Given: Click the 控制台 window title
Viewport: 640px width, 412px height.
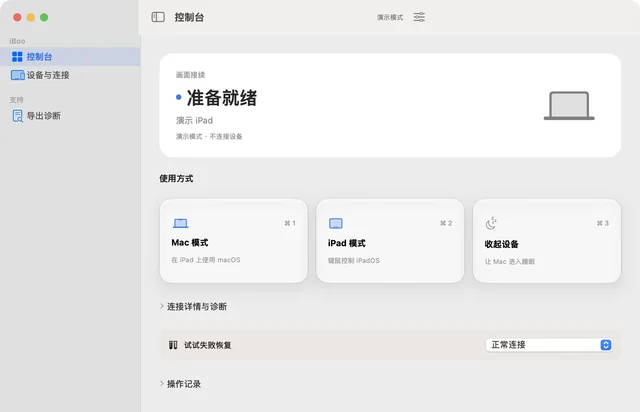Looking at the screenshot, I should (x=189, y=17).
